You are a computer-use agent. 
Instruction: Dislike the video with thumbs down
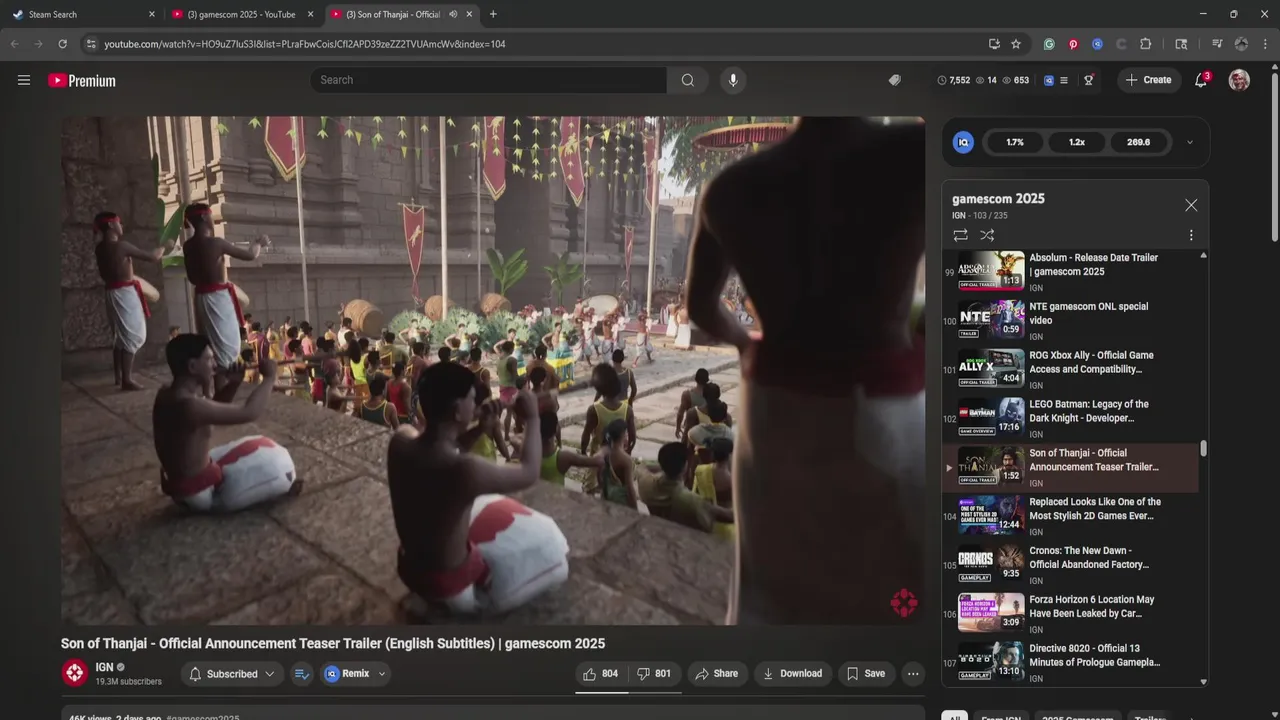point(655,674)
